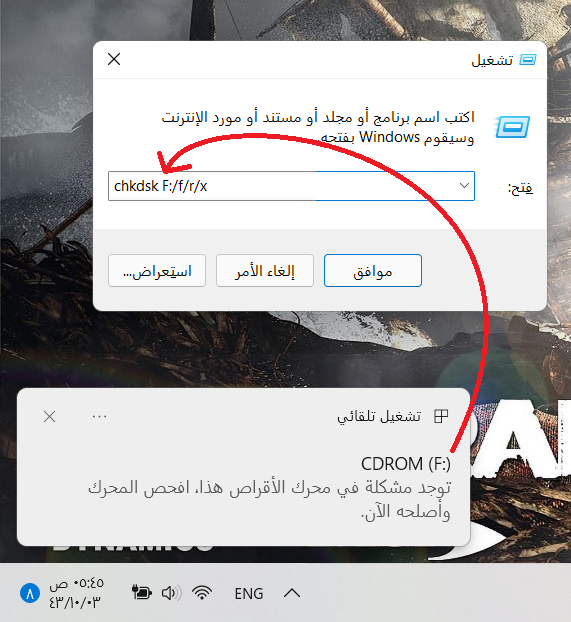Image resolution: width=571 pixels, height=622 pixels.
Task: Click the إلغاء الأمر cancel button
Action: point(265,271)
